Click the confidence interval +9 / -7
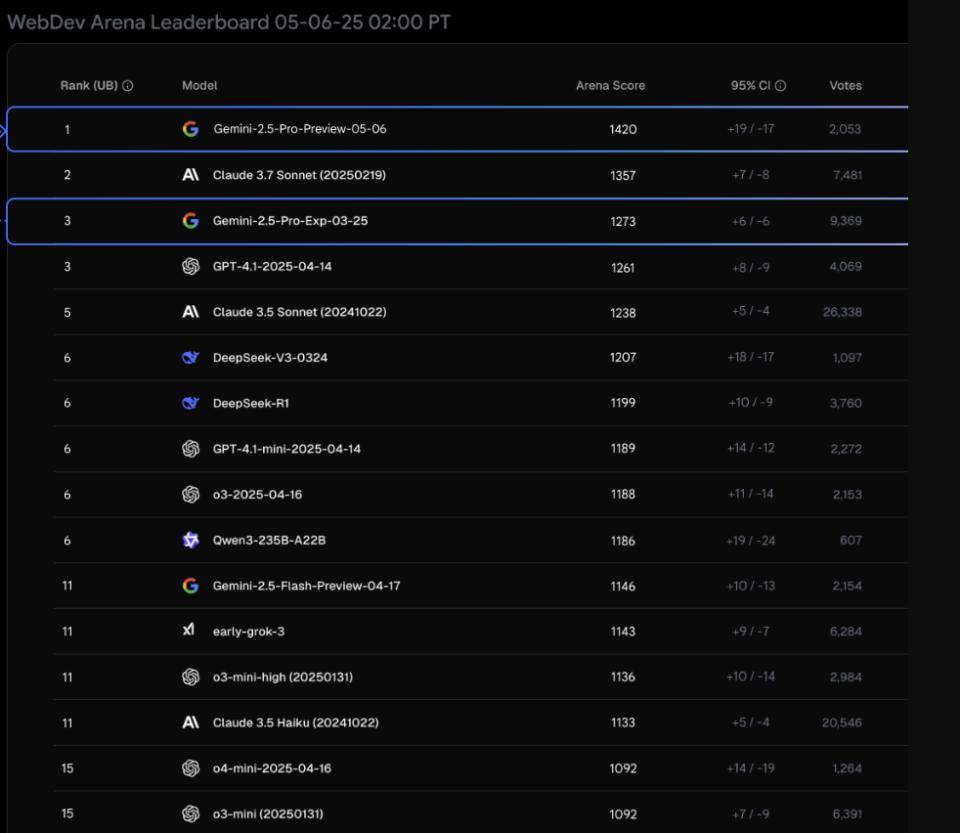This screenshot has height=833, width=960. (x=751, y=631)
